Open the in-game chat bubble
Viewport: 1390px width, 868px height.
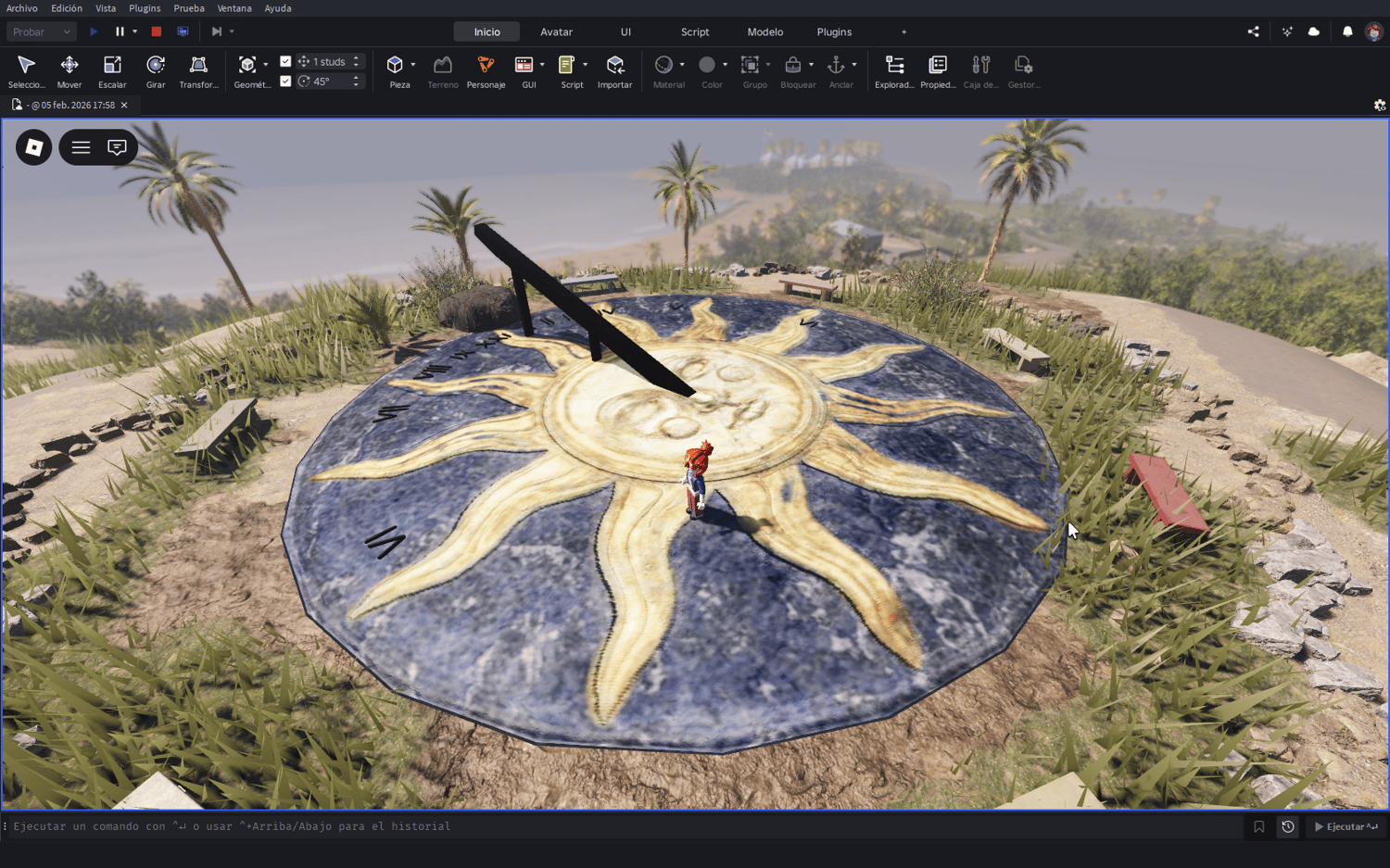click(x=117, y=147)
